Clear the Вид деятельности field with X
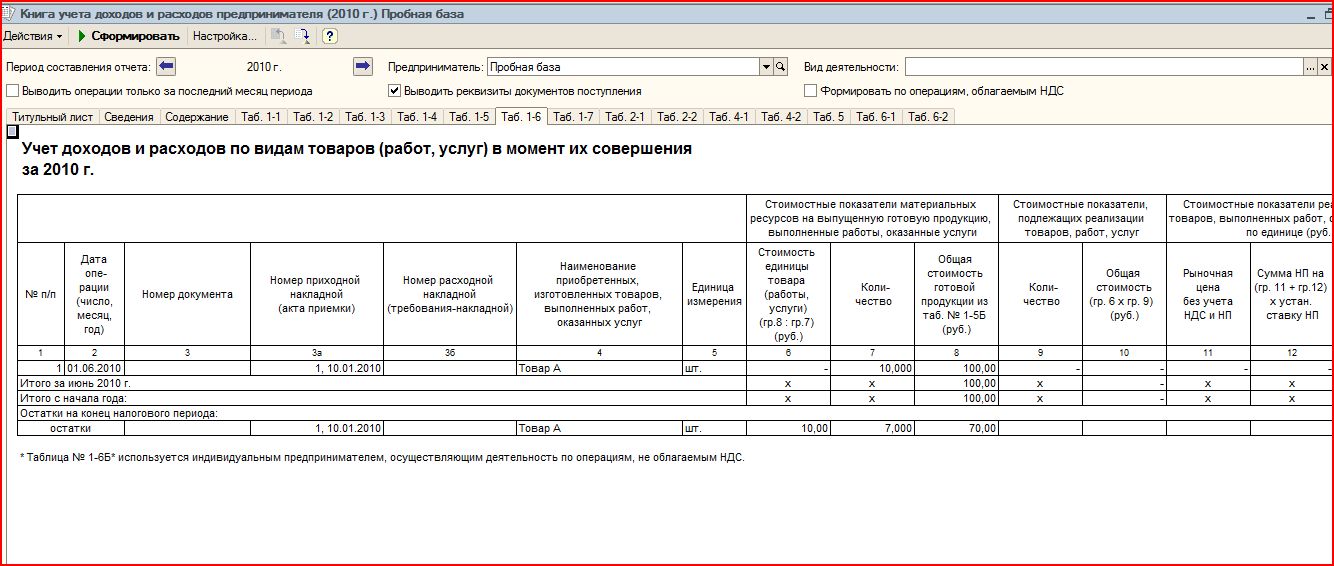The width and height of the screenshot is (1334, 566). pyautogui.click(x=1324, y=67)
